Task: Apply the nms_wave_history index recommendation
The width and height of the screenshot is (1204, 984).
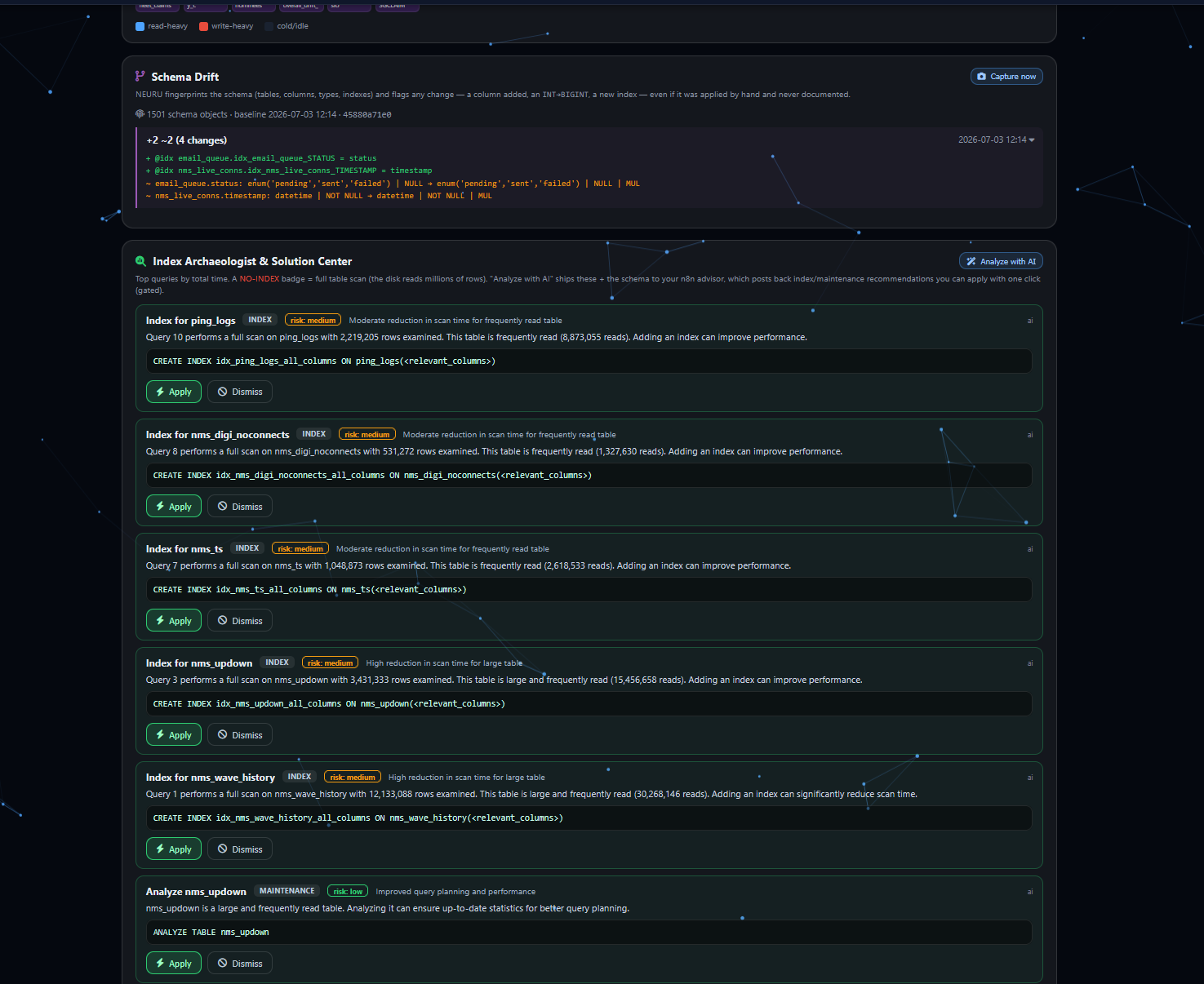Action: [x=174, y=849]
